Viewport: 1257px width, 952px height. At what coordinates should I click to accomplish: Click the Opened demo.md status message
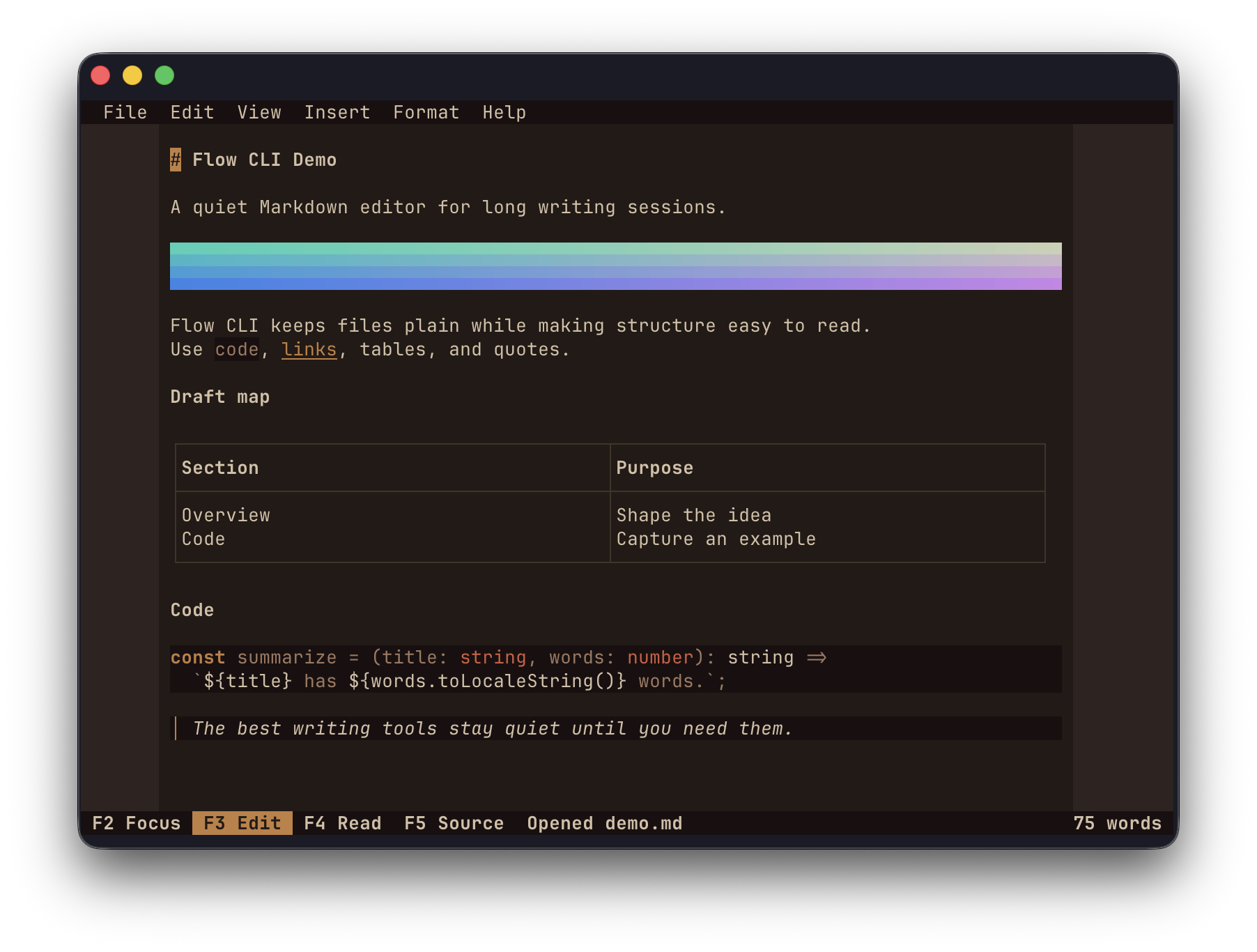coord(605,823)
